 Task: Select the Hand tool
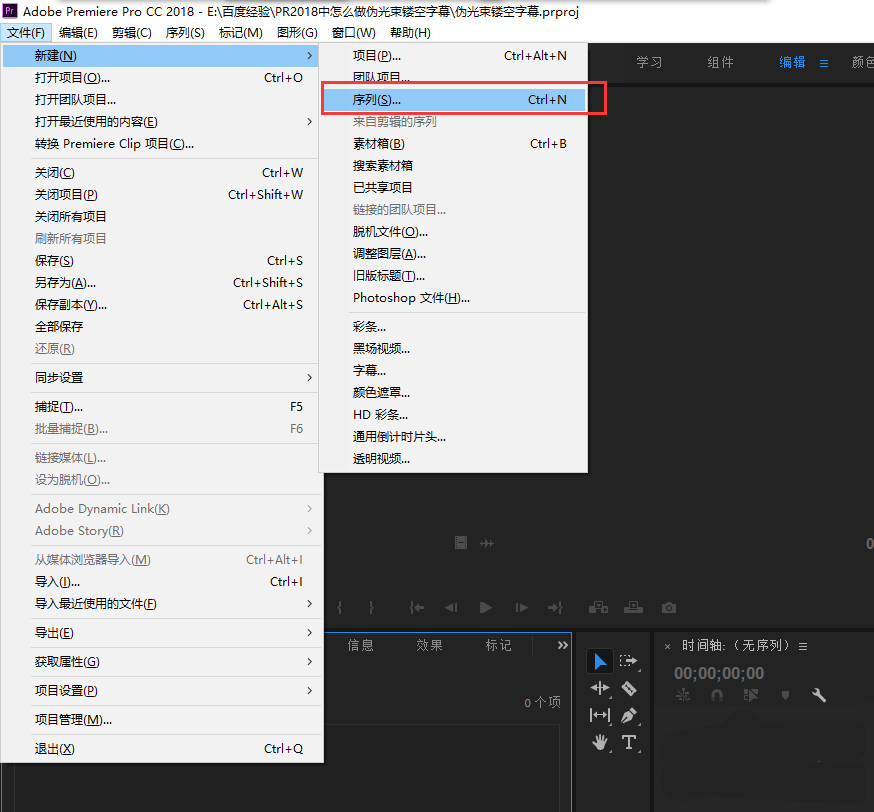pos(600,742)
